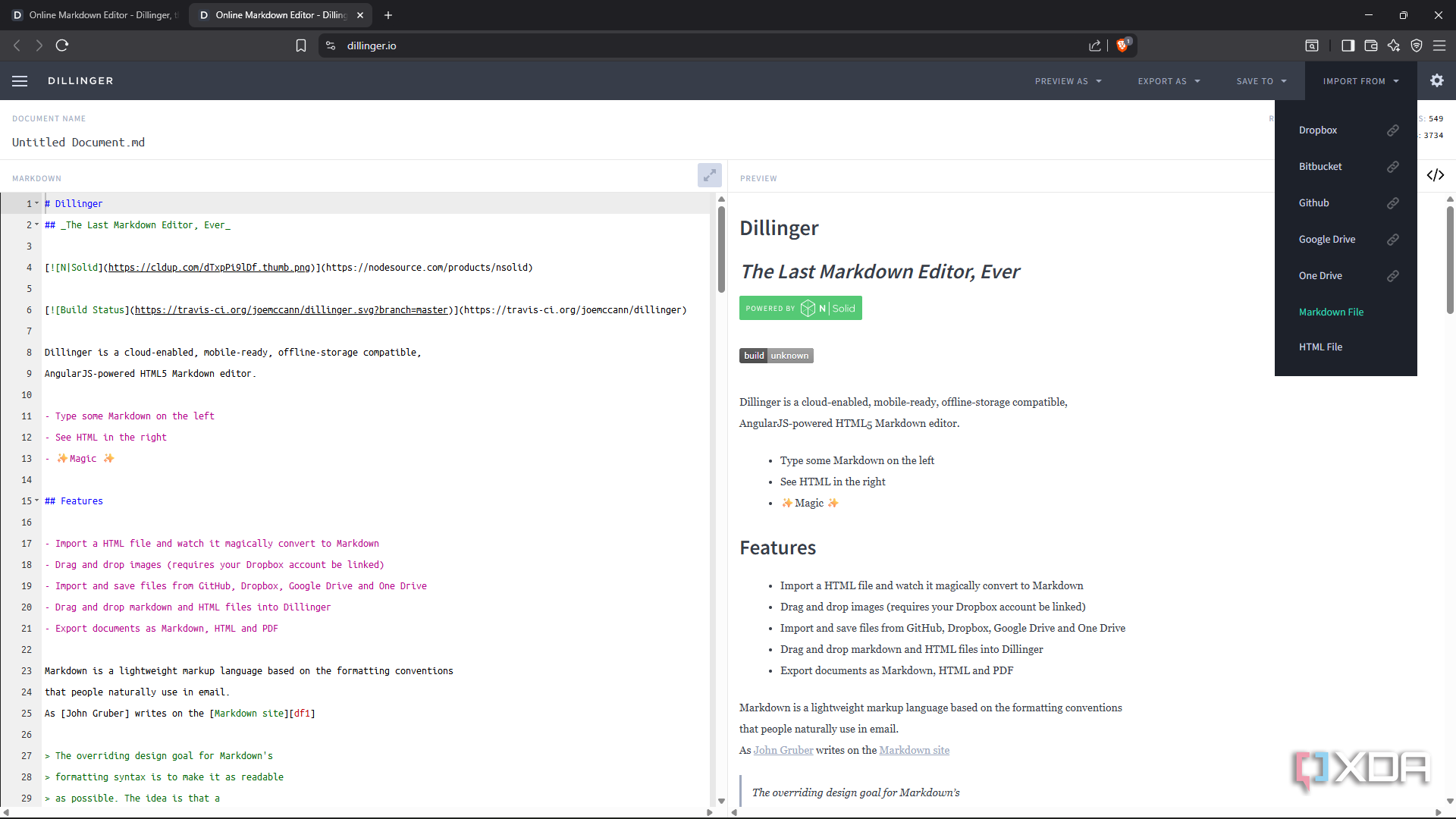Click the dillinger.io address bar
This screenshot has height=819, width=1456.
[x=372, y=45]
